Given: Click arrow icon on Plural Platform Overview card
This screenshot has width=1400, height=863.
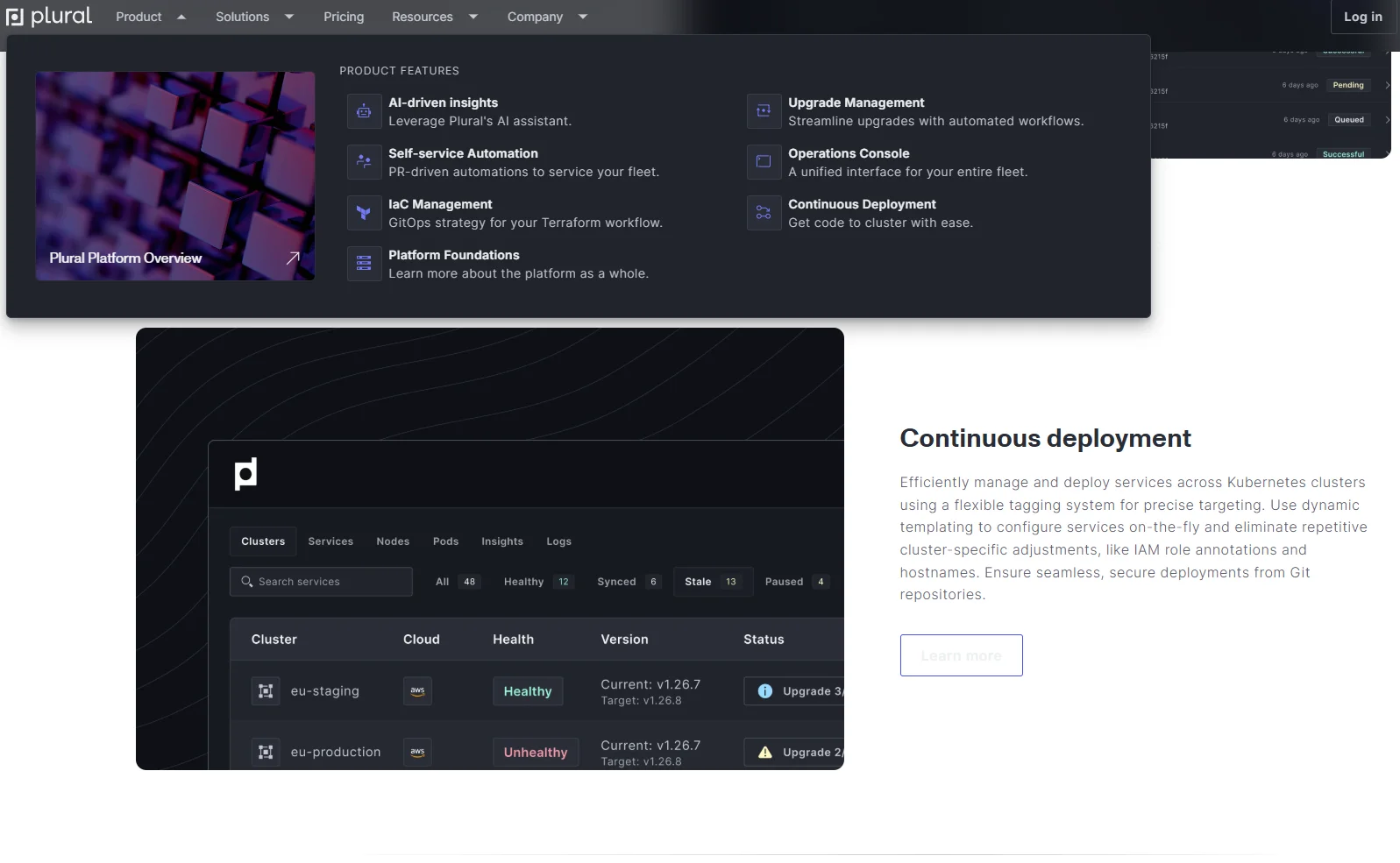Looking at the screenshot, I should pyautogui.click(x=293, y=258).
